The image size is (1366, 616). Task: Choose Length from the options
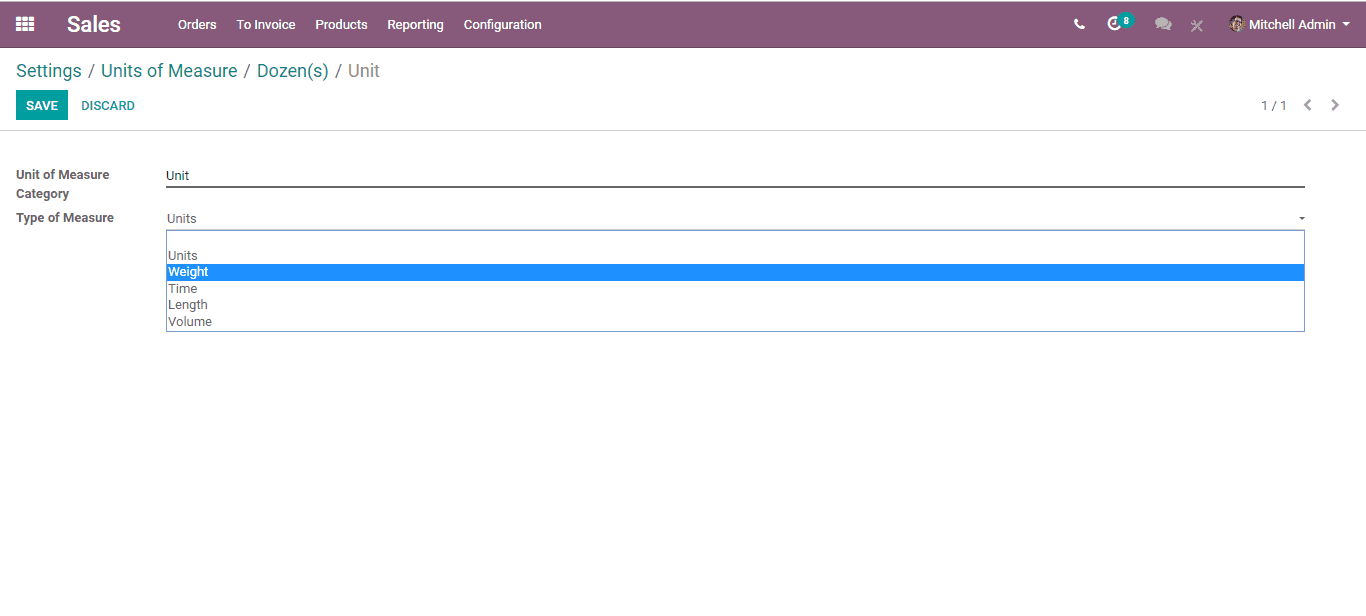735,305
